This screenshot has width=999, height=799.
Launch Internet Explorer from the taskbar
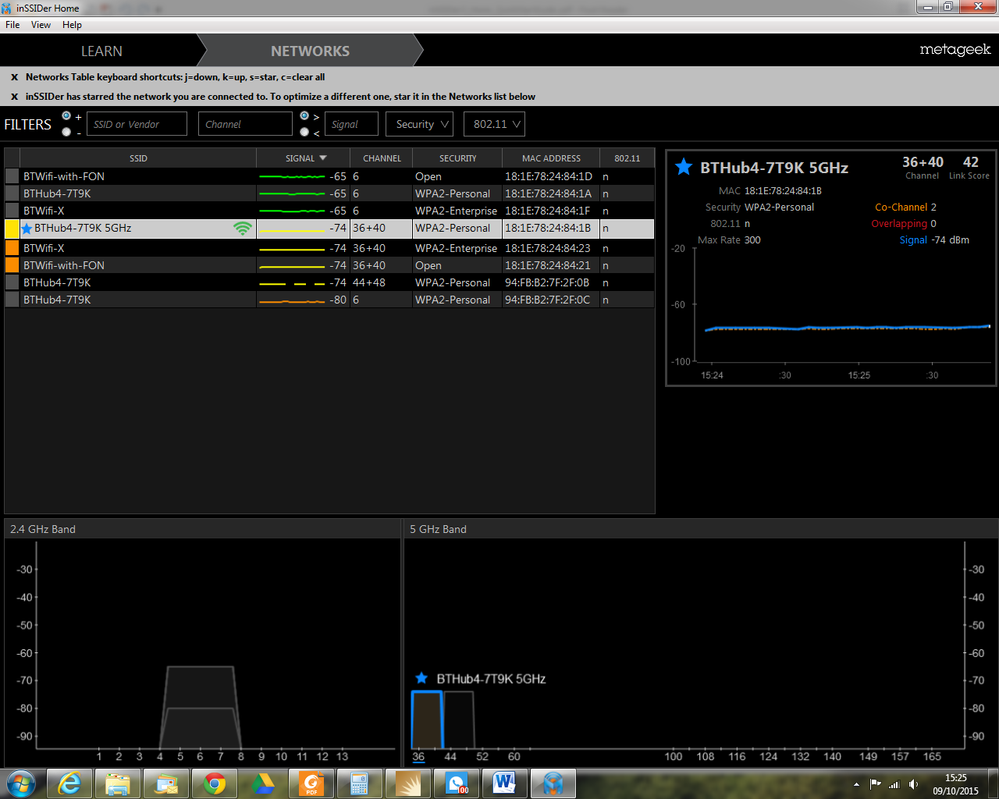pyautogui.click(x=69, y=783)
